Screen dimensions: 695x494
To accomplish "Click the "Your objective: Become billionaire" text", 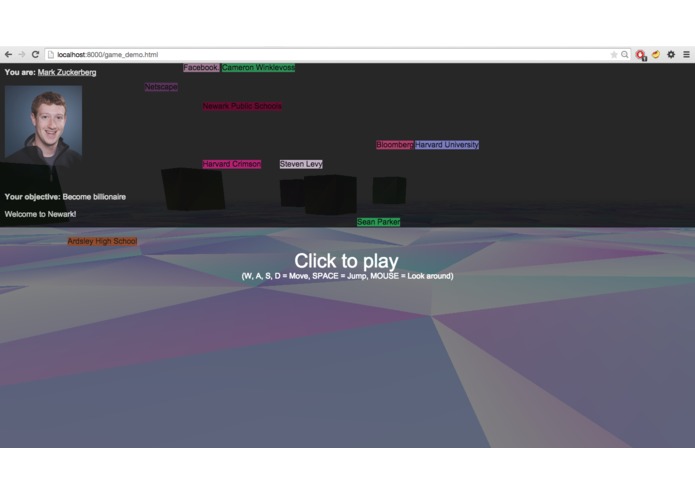I will click(65, 197).
